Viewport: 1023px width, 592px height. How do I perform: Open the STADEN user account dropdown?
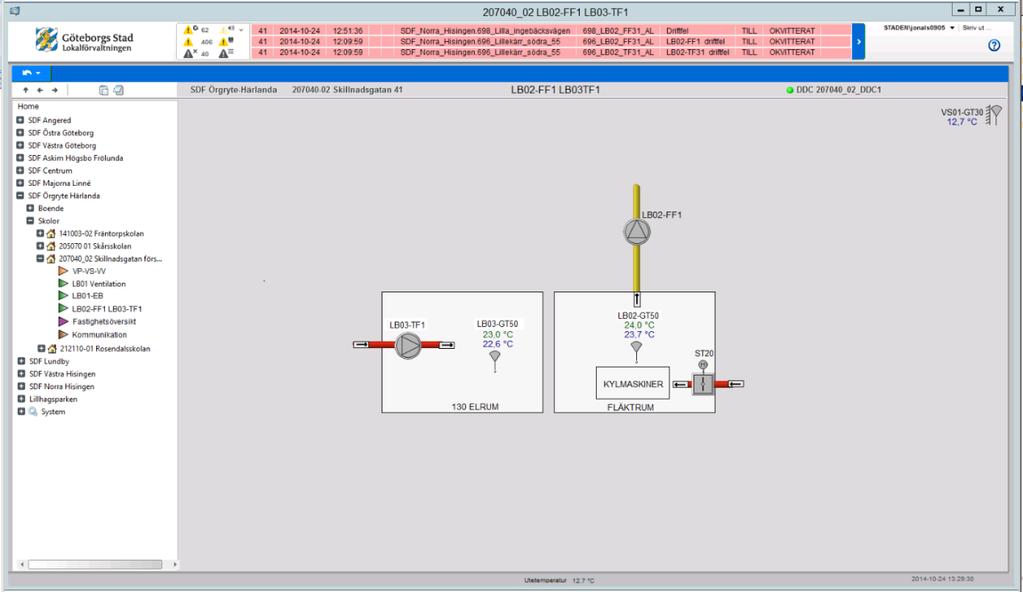pos(919,28)
